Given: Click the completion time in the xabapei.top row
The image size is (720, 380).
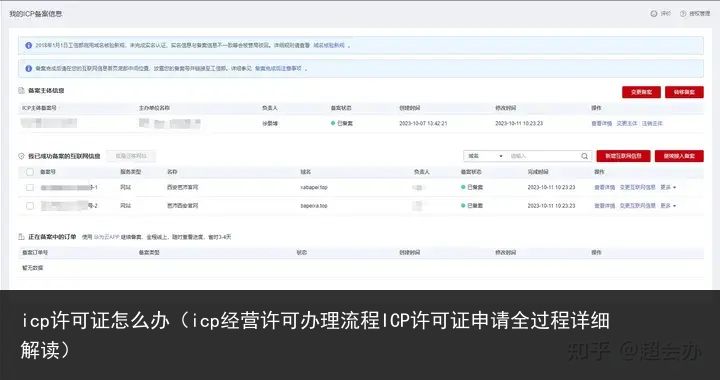Looking at the screenshot, I should coord(551,187).
